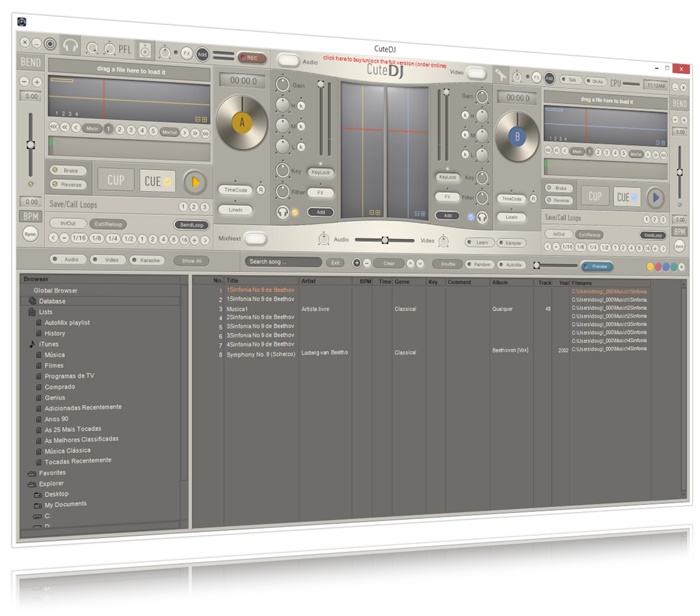
Task: Click the left channel Filter knob
Action: tap(282, 191)
